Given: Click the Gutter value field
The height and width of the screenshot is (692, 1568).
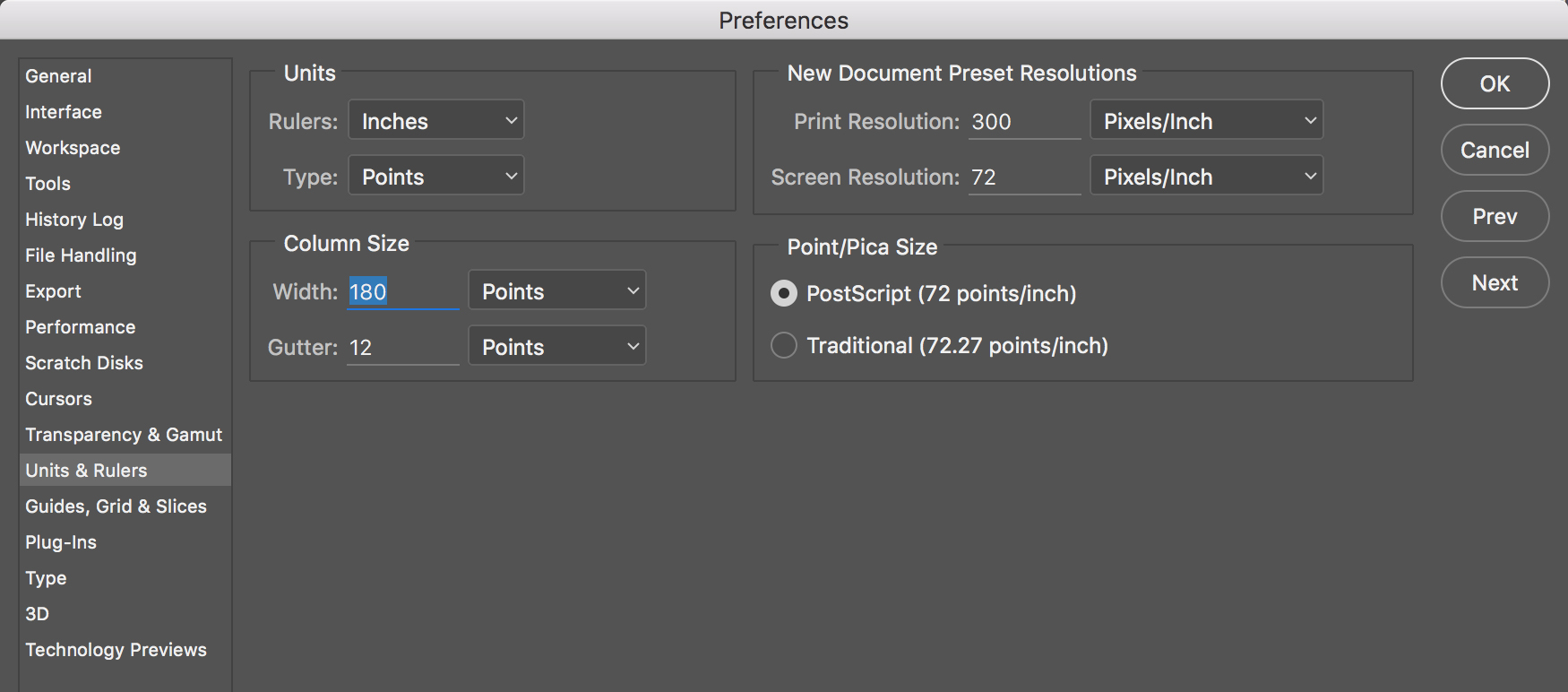Looking at the screenshot, I should pos(403,347).
